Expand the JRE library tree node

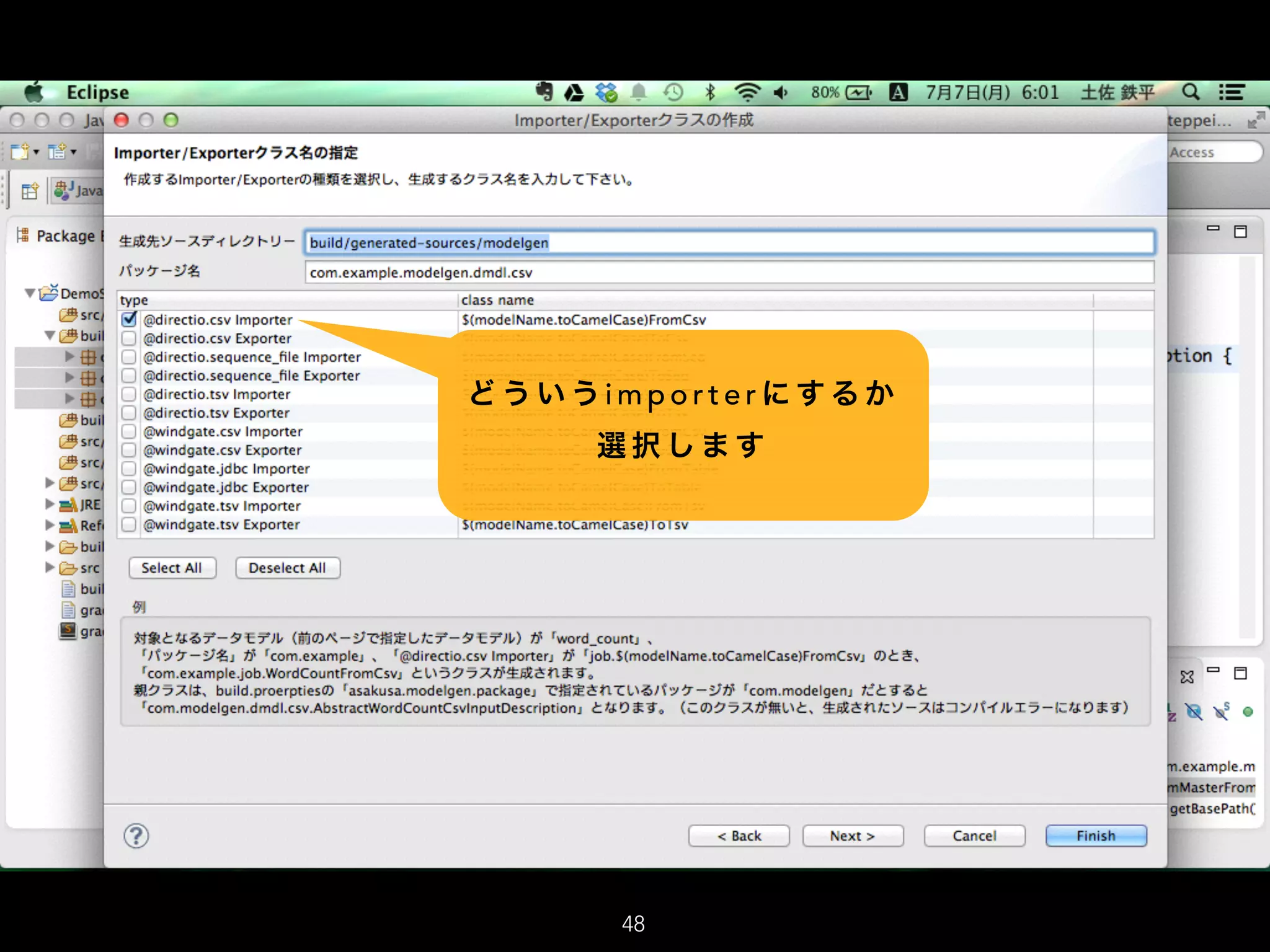click(x=50, y=505)
